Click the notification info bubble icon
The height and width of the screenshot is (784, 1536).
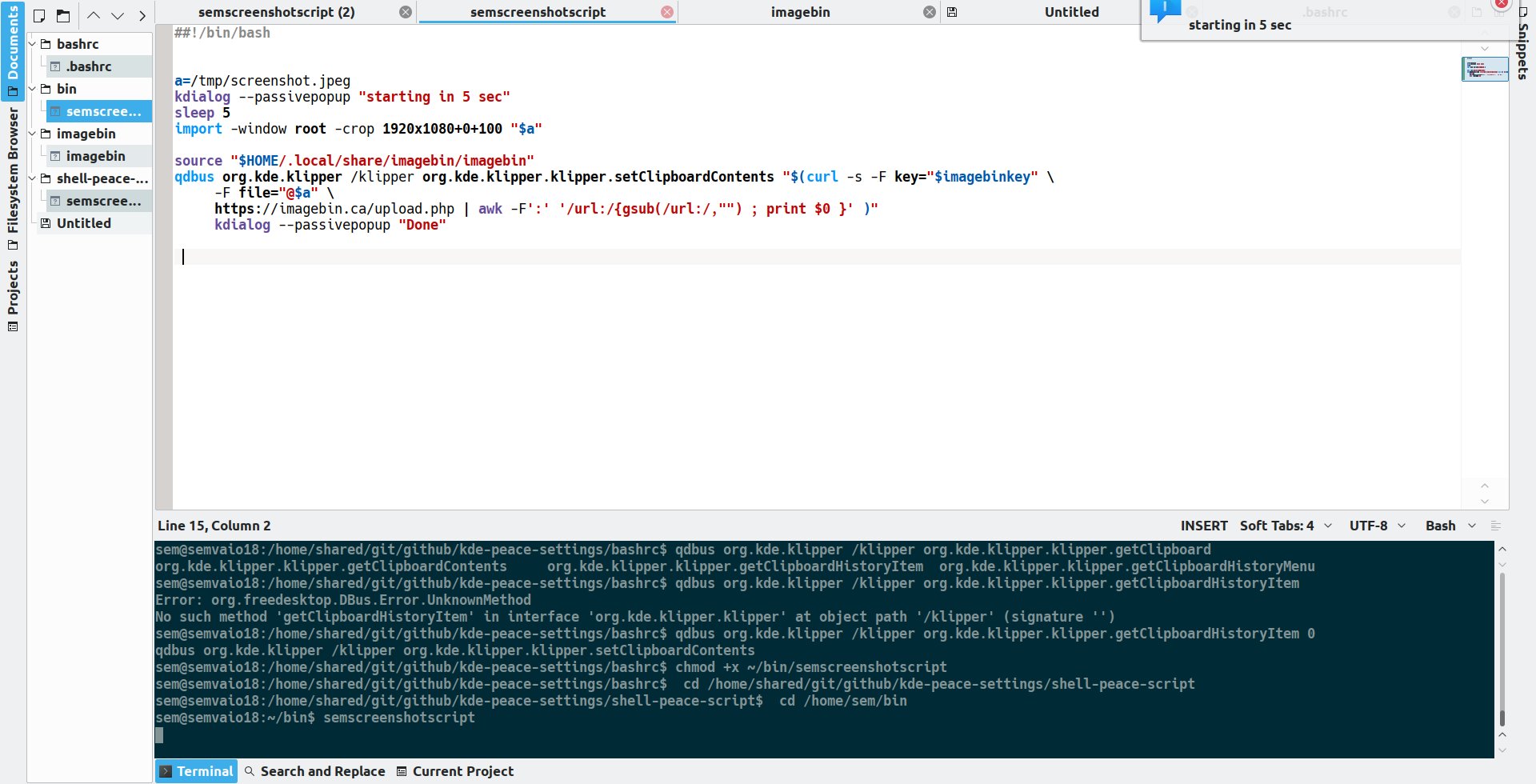click(x=1164, y=10)
